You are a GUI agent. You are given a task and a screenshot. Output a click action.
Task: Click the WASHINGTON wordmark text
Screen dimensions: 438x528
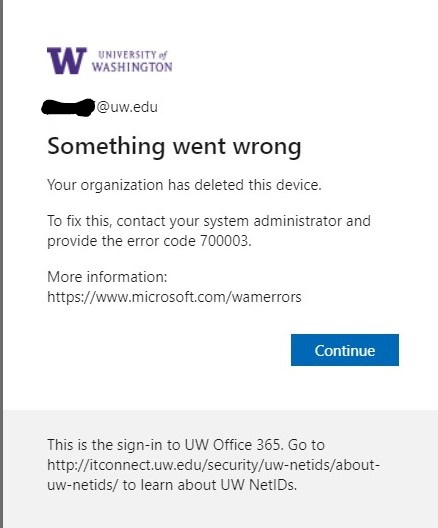tap(132, 67)
